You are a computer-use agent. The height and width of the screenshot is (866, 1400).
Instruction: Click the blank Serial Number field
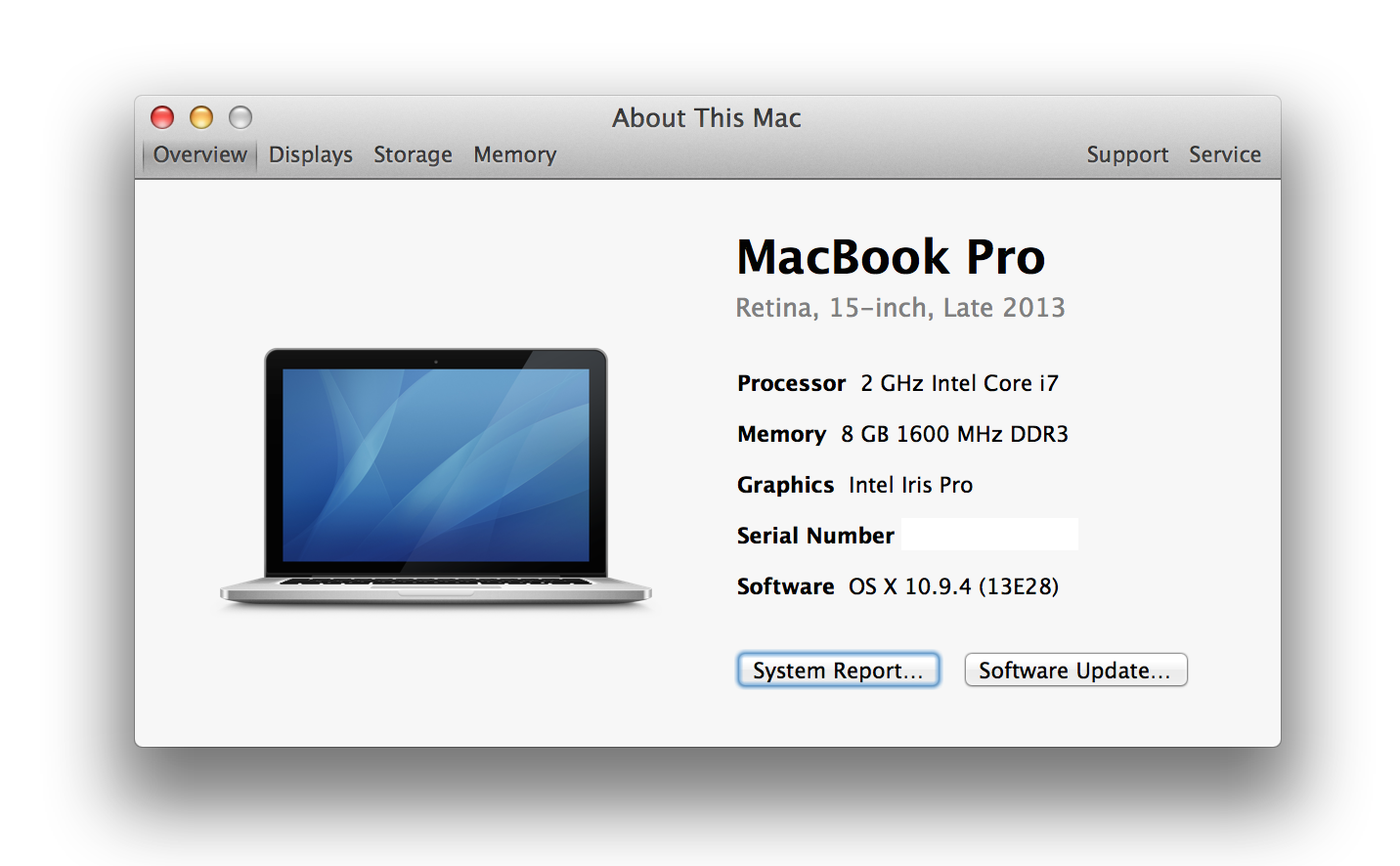click(988, 535)
